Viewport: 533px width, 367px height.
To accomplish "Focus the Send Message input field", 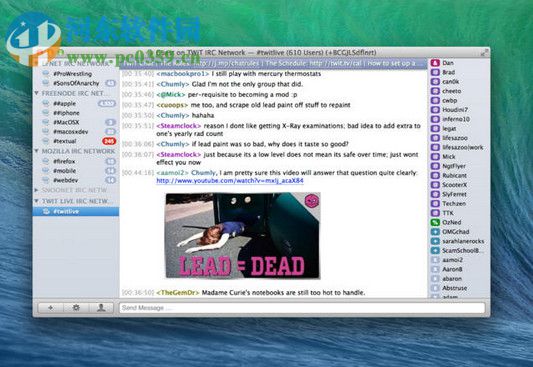I will (302, 308).
